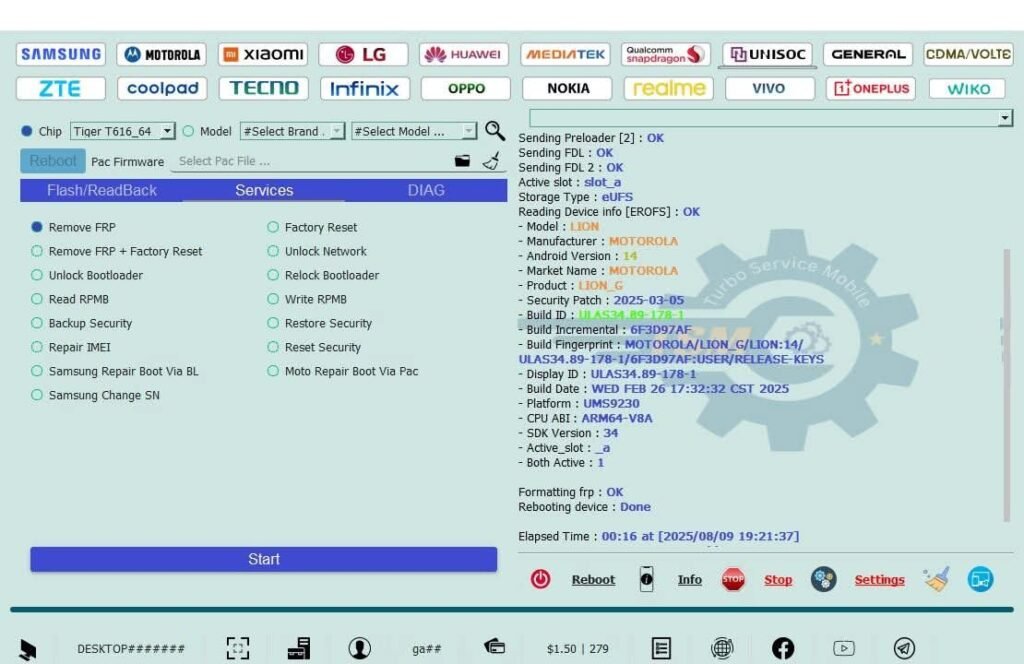Click the broom icon next to Pac file

(490, 161)
